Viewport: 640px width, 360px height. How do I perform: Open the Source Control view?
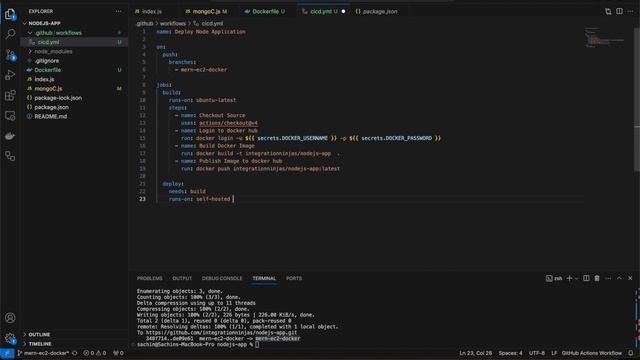[x=10, y=55]
